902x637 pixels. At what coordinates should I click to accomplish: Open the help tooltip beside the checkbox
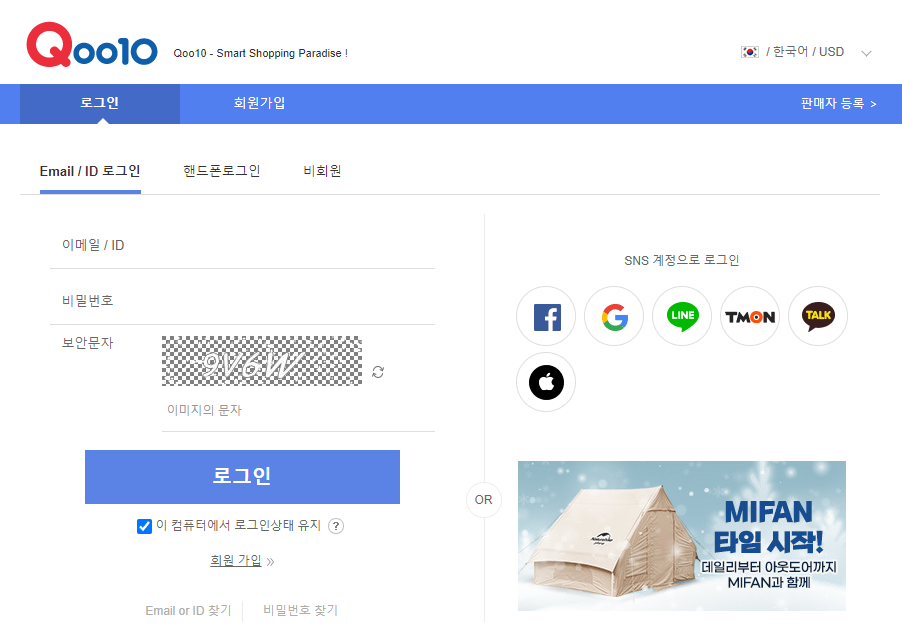click(336, 525)
